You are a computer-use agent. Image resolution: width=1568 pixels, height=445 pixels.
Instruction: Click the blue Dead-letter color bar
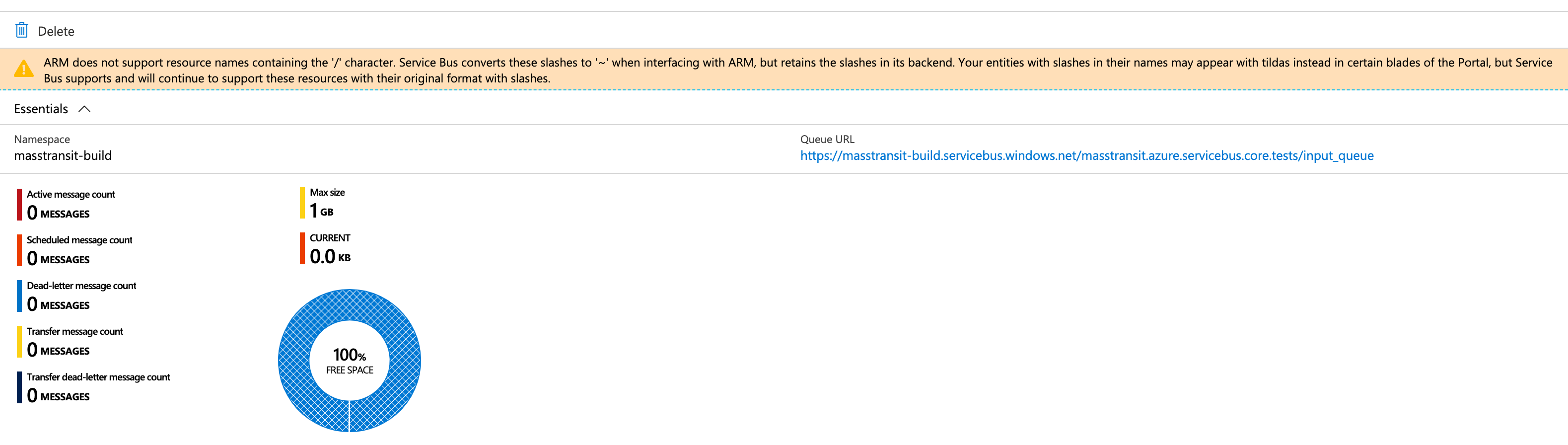click(x=19, y=296)
